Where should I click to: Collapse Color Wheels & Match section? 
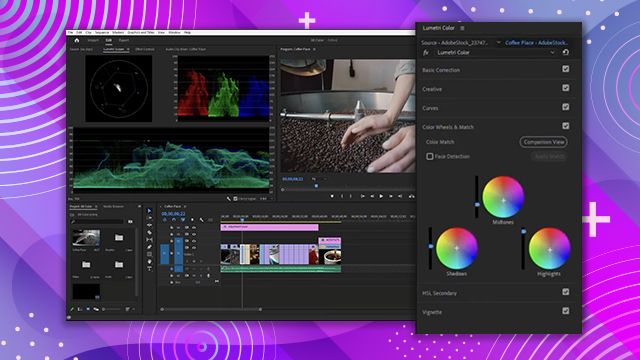pos(448,127)
